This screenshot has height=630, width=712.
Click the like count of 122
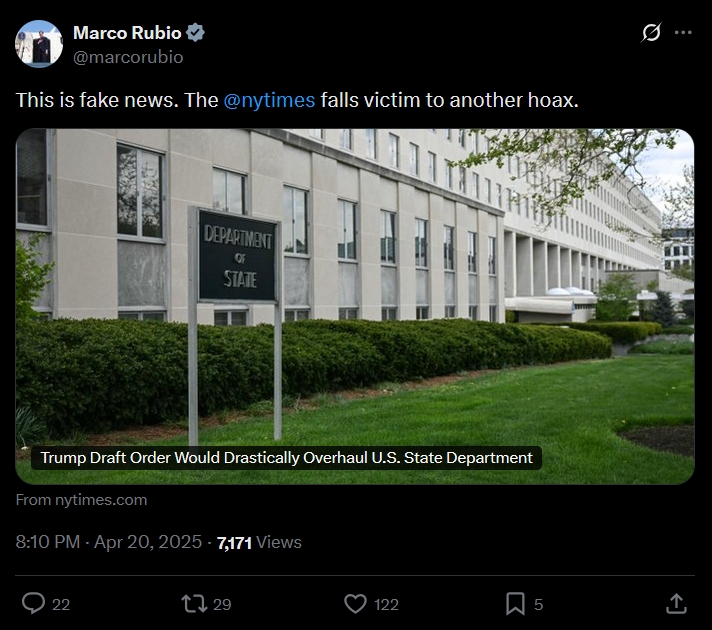click(x=386, y=604)
